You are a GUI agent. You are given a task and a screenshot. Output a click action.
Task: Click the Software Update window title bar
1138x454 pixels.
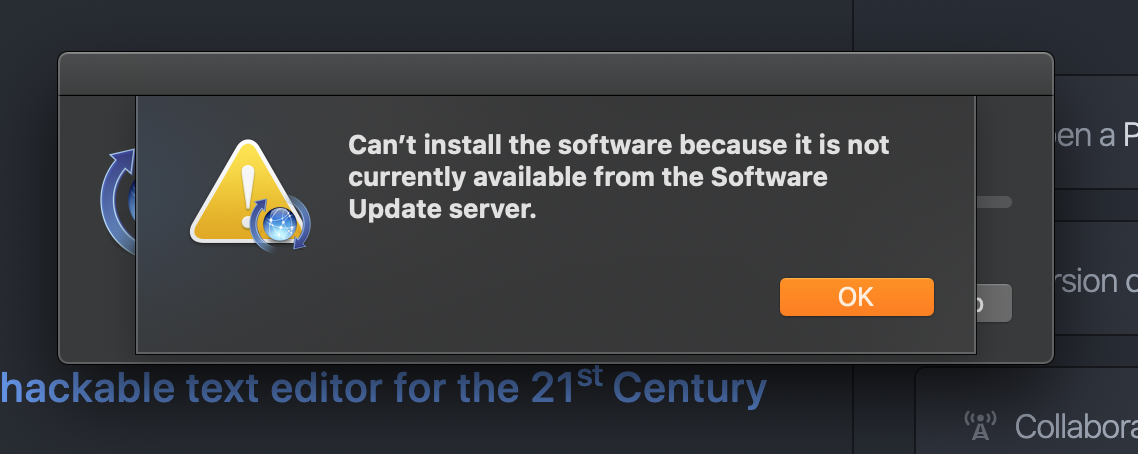555,74
